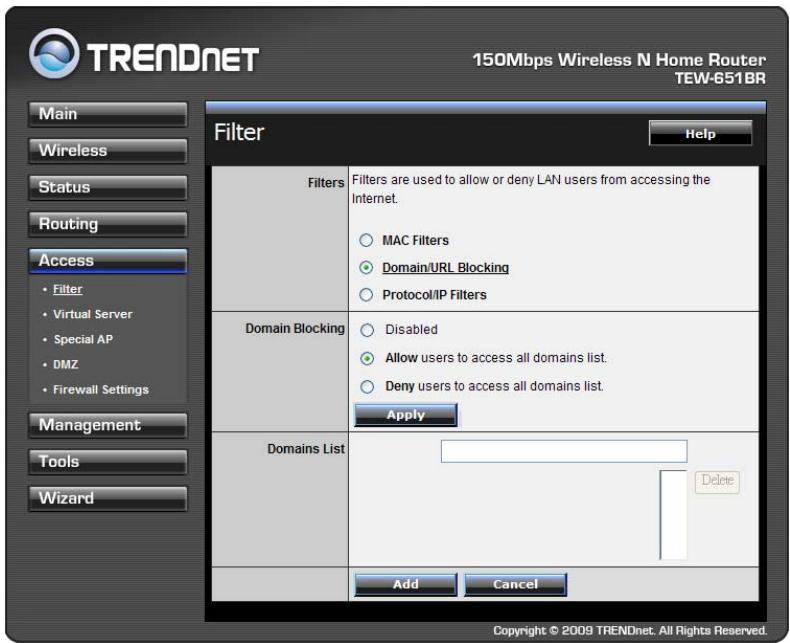
Task: Click the Domain Blocking label
Action: click(295, 329)
